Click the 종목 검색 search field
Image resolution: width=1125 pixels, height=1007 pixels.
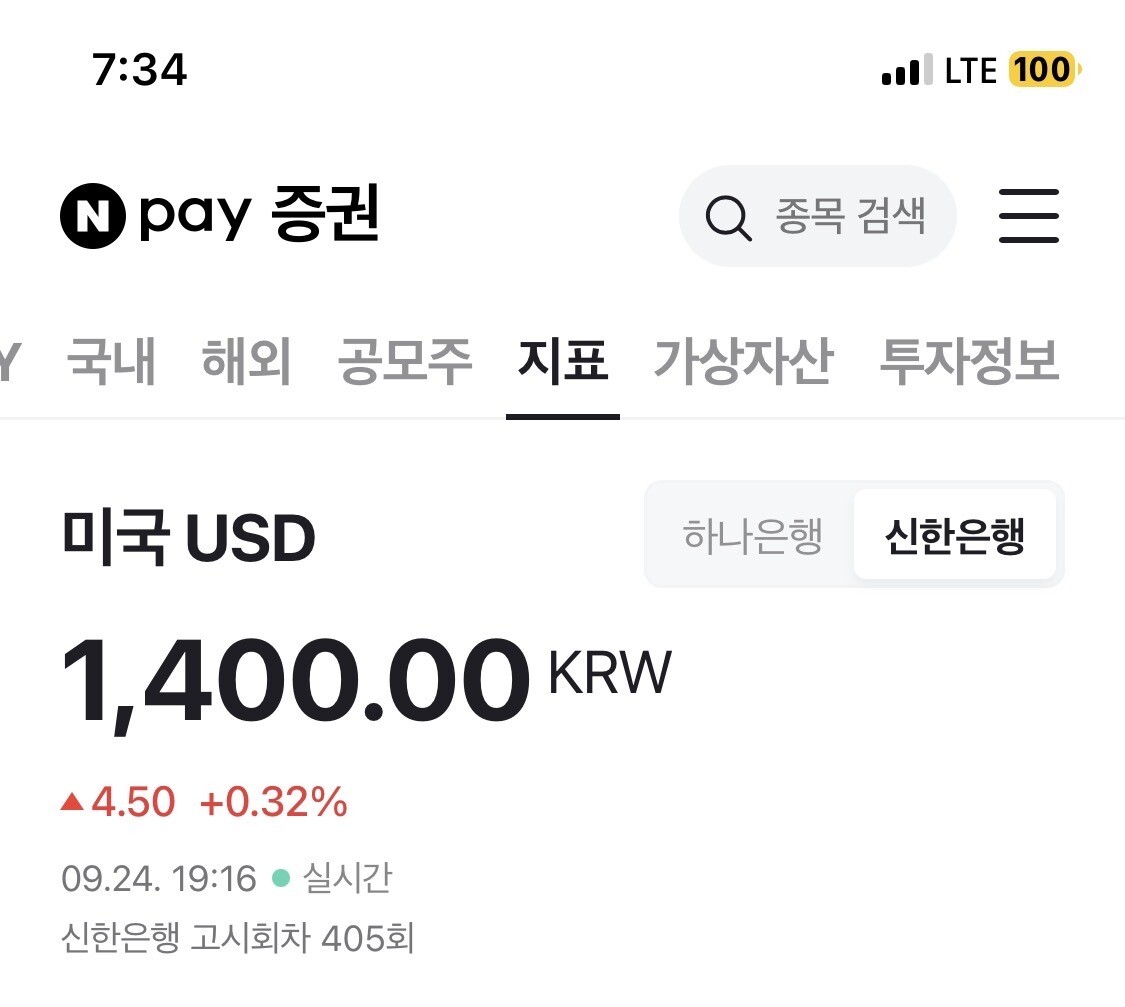849,216
